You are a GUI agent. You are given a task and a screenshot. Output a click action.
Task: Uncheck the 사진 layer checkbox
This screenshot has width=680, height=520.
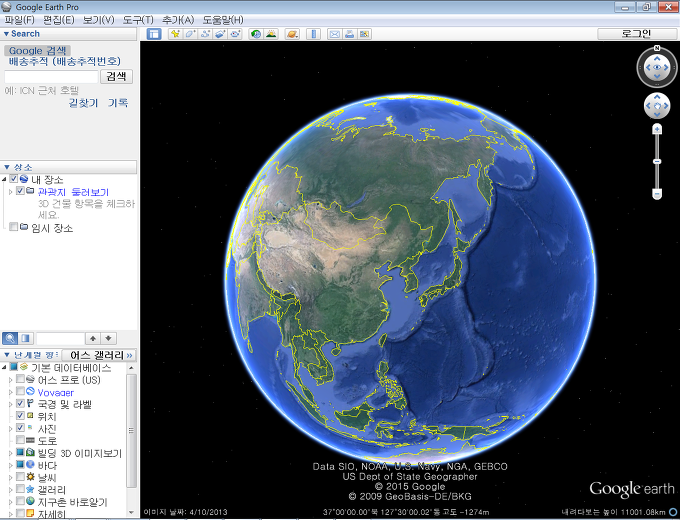coord(20,428)
